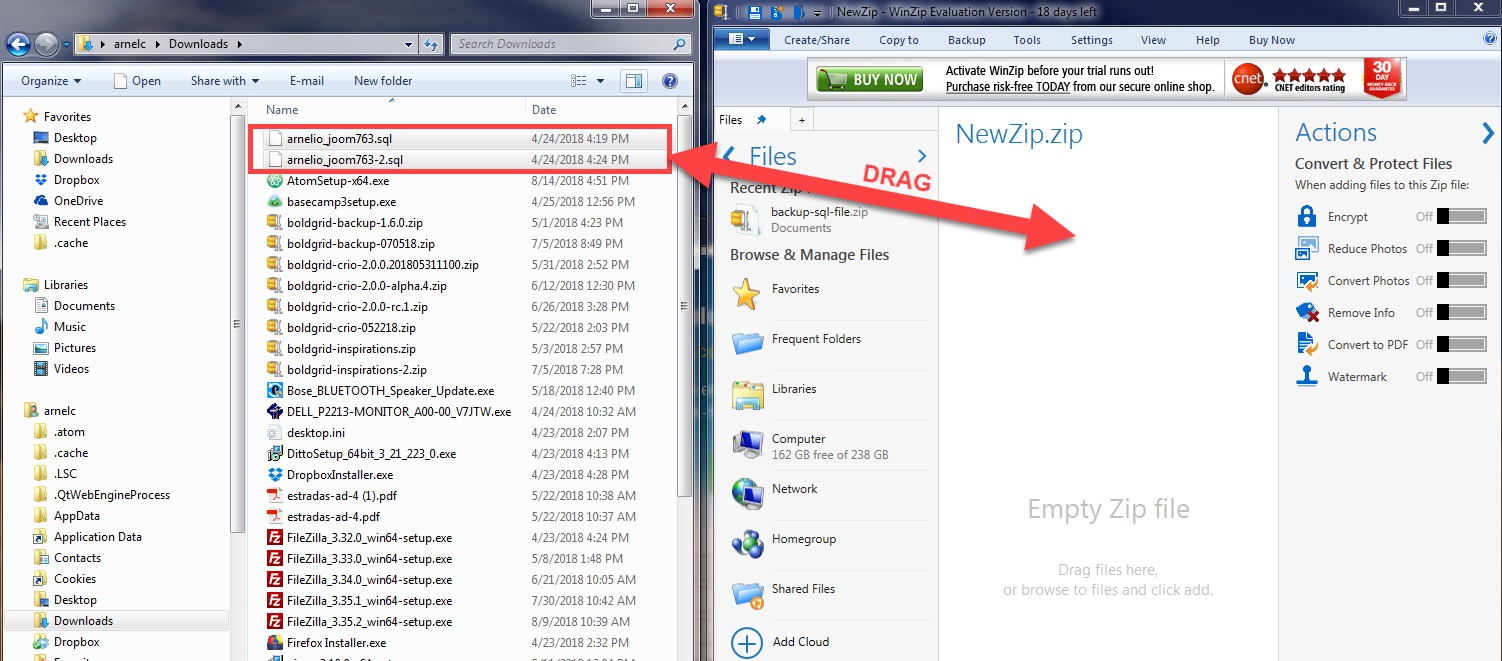Click the green BUY NOW button
1502x661 pixels.
point(869,80)
